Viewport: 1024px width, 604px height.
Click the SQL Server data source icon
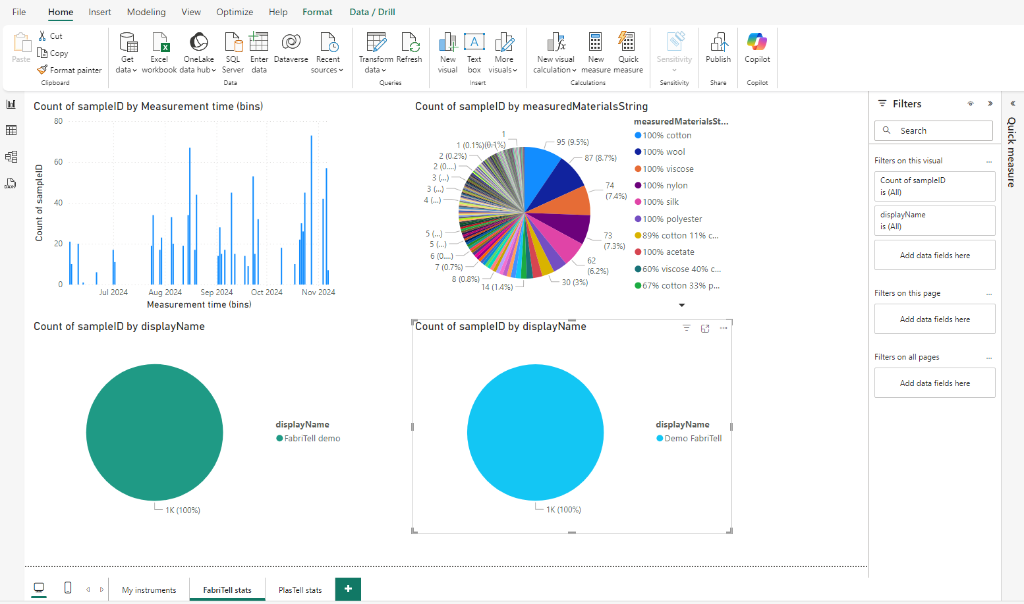tap(233, 42)
